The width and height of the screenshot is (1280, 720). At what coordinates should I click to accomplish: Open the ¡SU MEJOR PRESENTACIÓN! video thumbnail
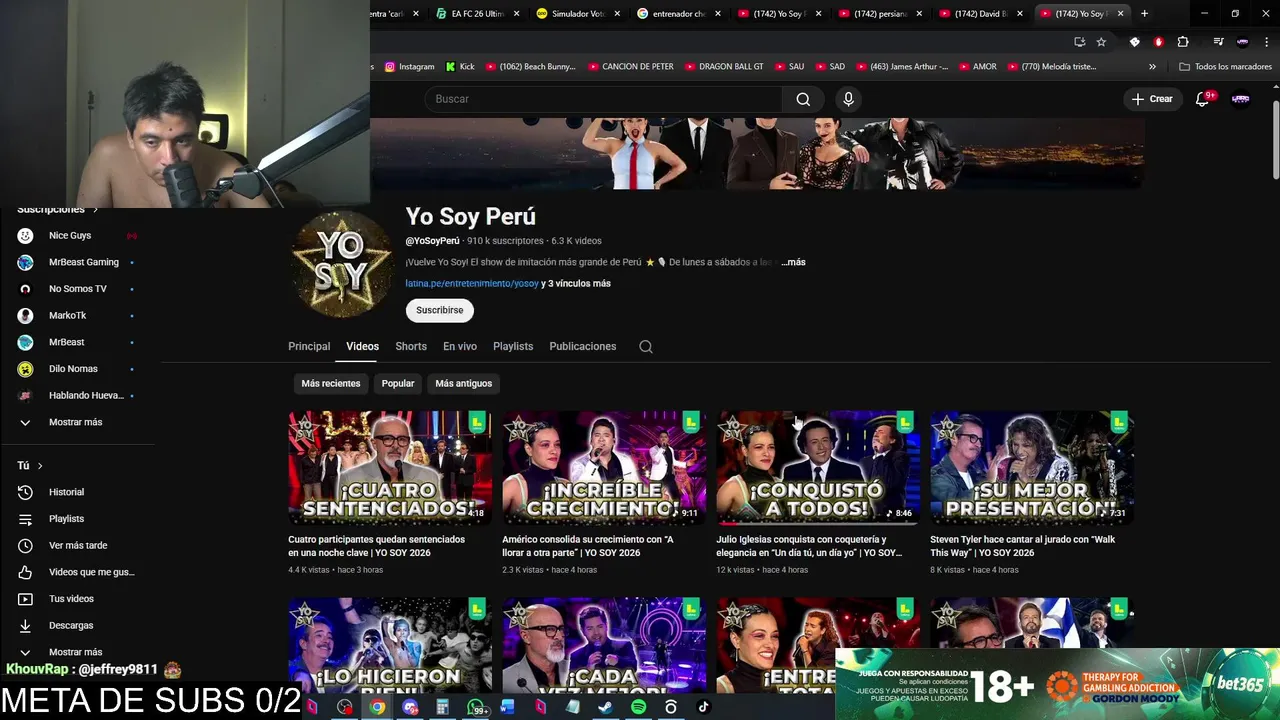click(x=1032, y=468)
